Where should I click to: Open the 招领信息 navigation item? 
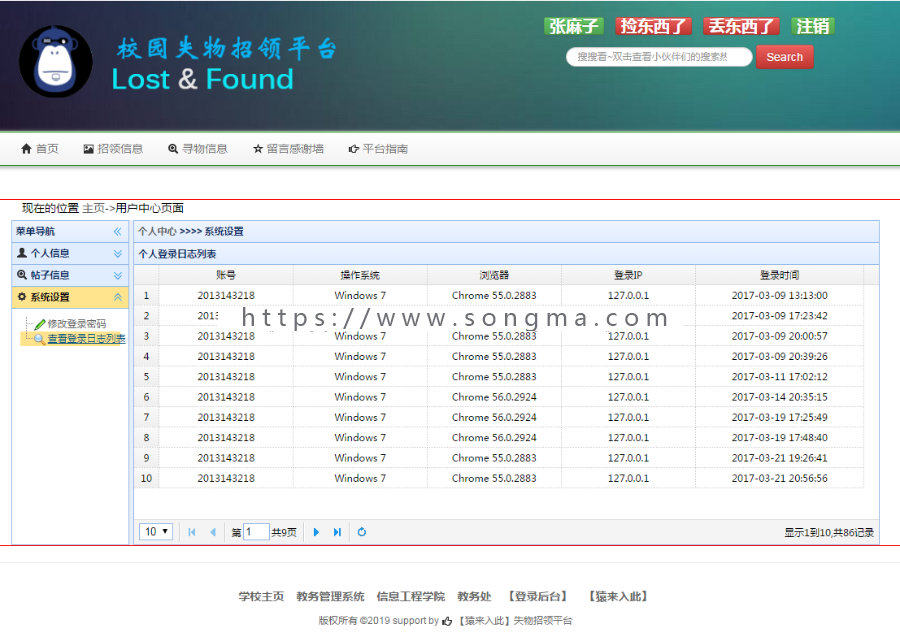click(113, 149)
